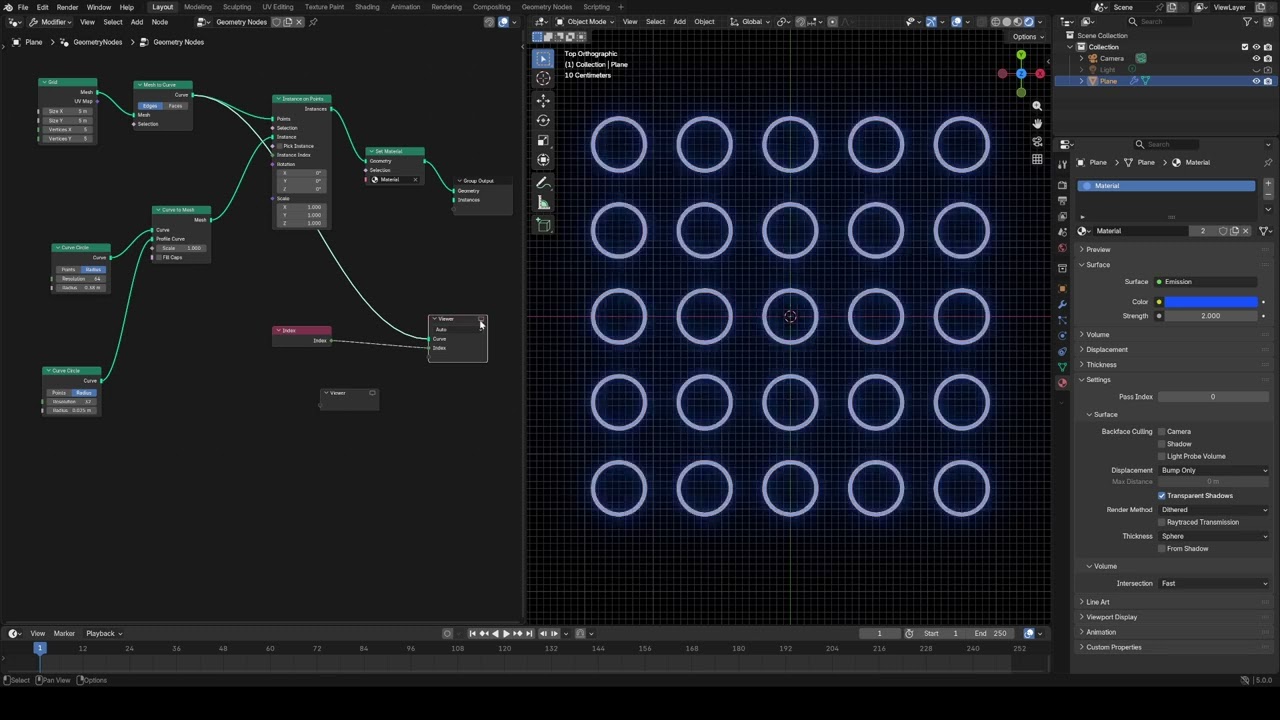This screenshot has height=720, width=1280.
Task: Click the viewport Options button
Action: click(x=1027, y=37)
